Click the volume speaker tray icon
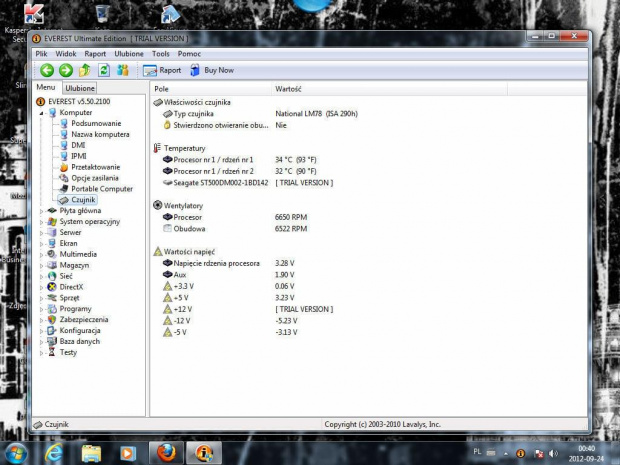 (554, 454)
